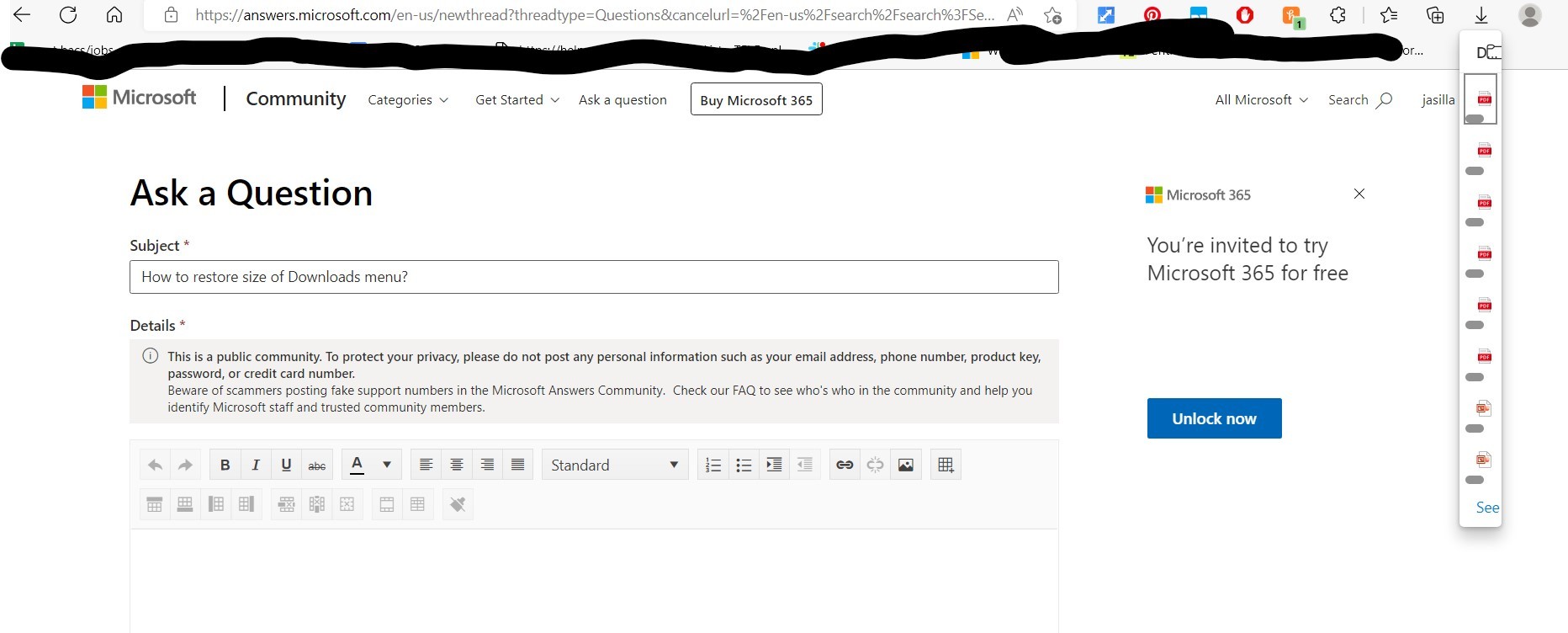This screenshot has width=1568, height=633.
Task: Open the Ask a question link
Action: [x=622, y=99]
